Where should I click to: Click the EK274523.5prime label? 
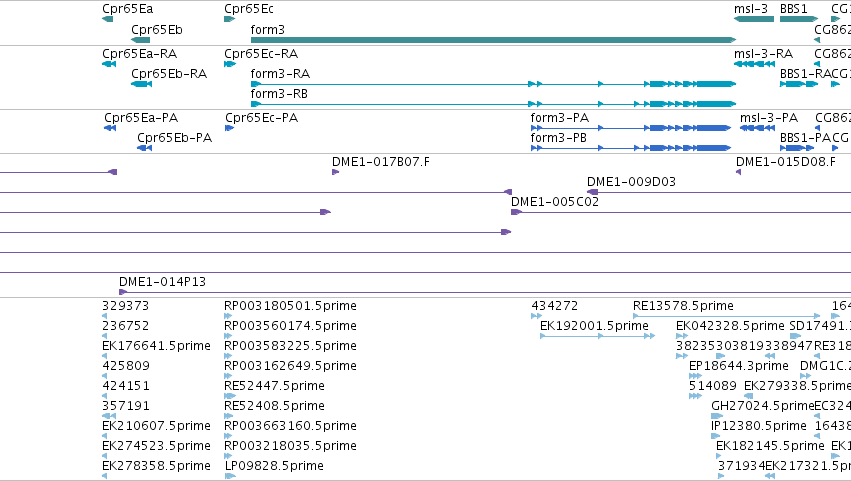tap(156, 446)
